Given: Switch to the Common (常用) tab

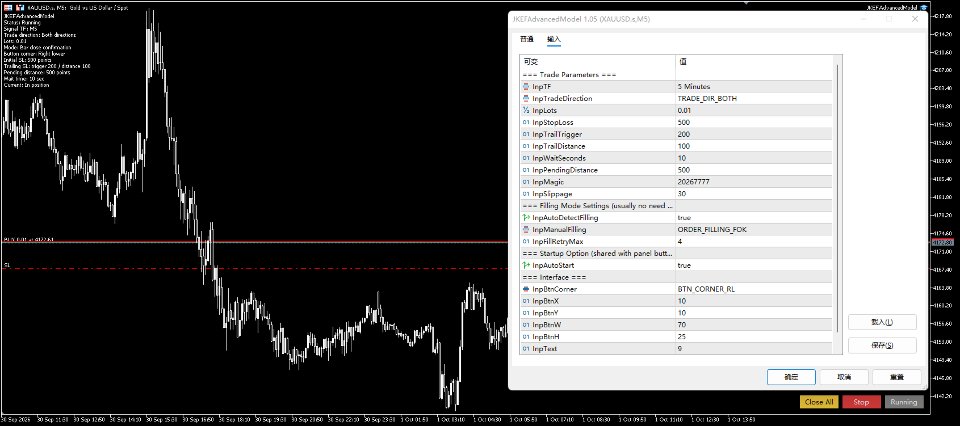Looking at the screenshot, I should (x=527, y=39).
